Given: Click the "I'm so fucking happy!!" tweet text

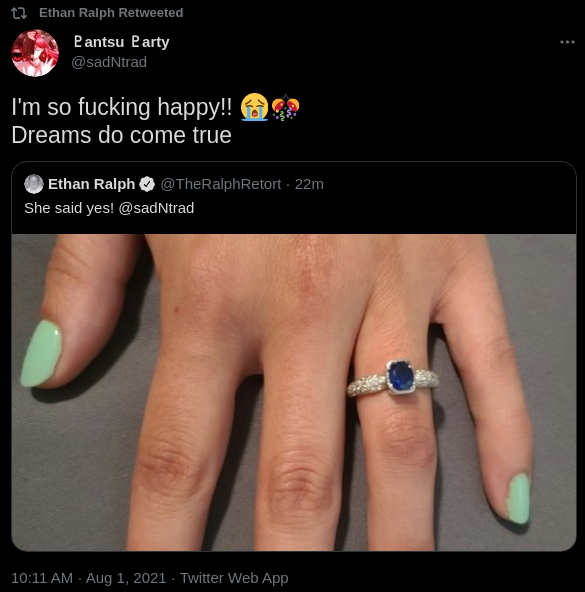Looking at the screenshot, I should tap(122, 107).
